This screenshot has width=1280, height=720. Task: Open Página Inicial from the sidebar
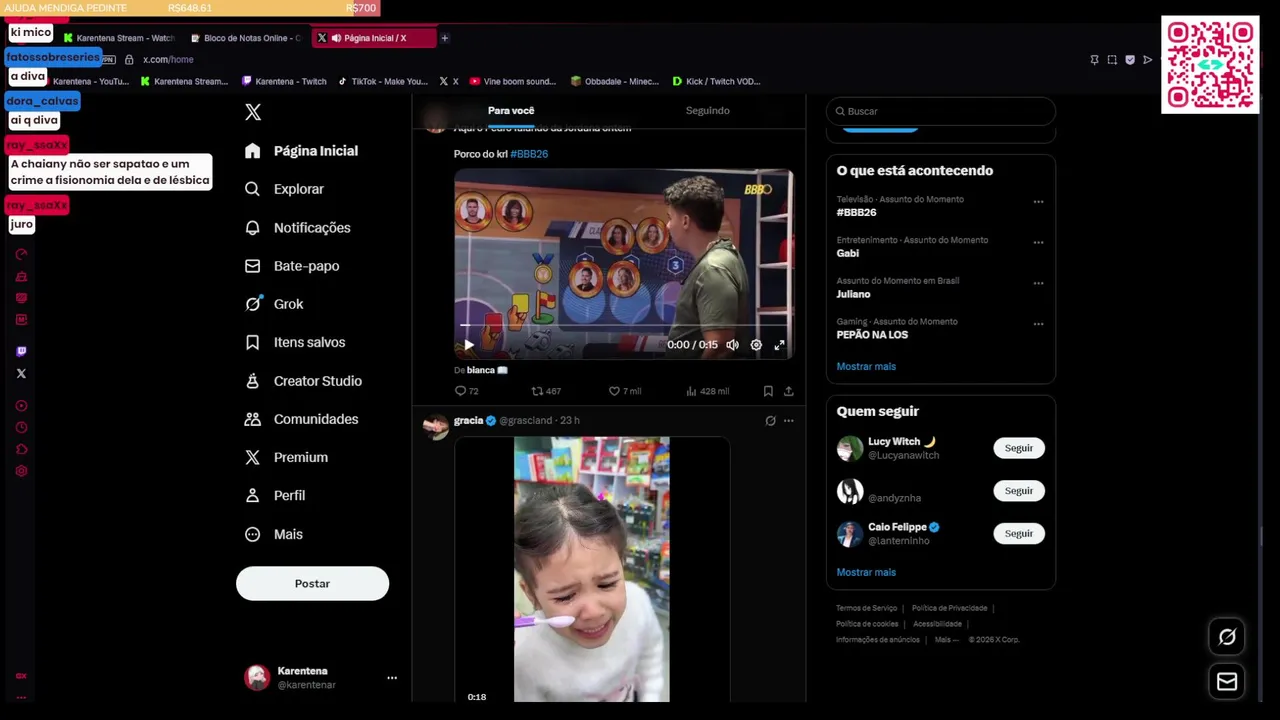(x=301, y=151)
